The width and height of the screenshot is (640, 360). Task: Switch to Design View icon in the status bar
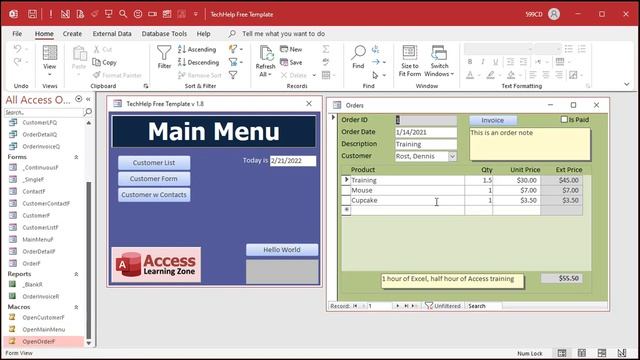[622, 353]
